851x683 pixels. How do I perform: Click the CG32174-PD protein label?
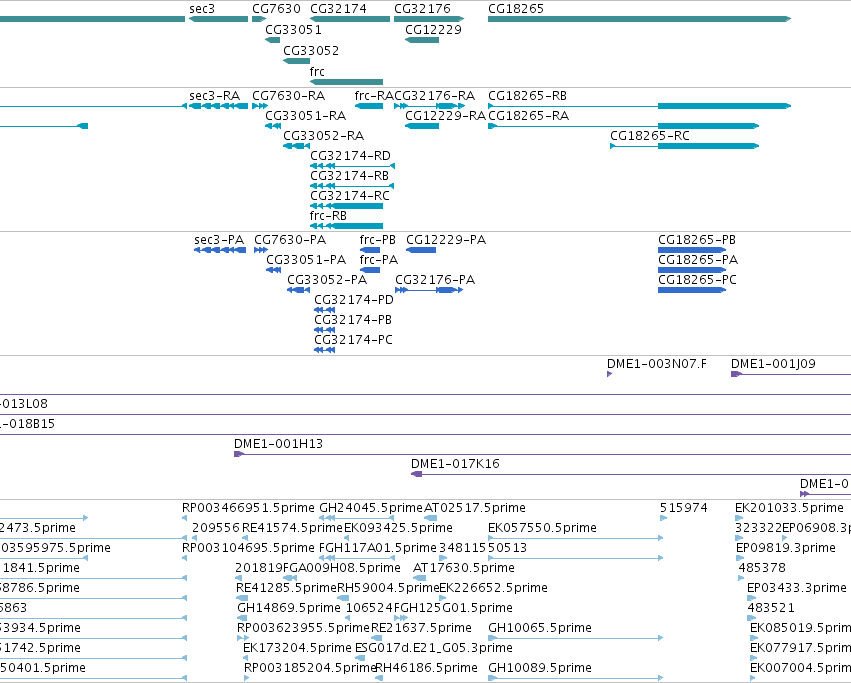point(354,300)
